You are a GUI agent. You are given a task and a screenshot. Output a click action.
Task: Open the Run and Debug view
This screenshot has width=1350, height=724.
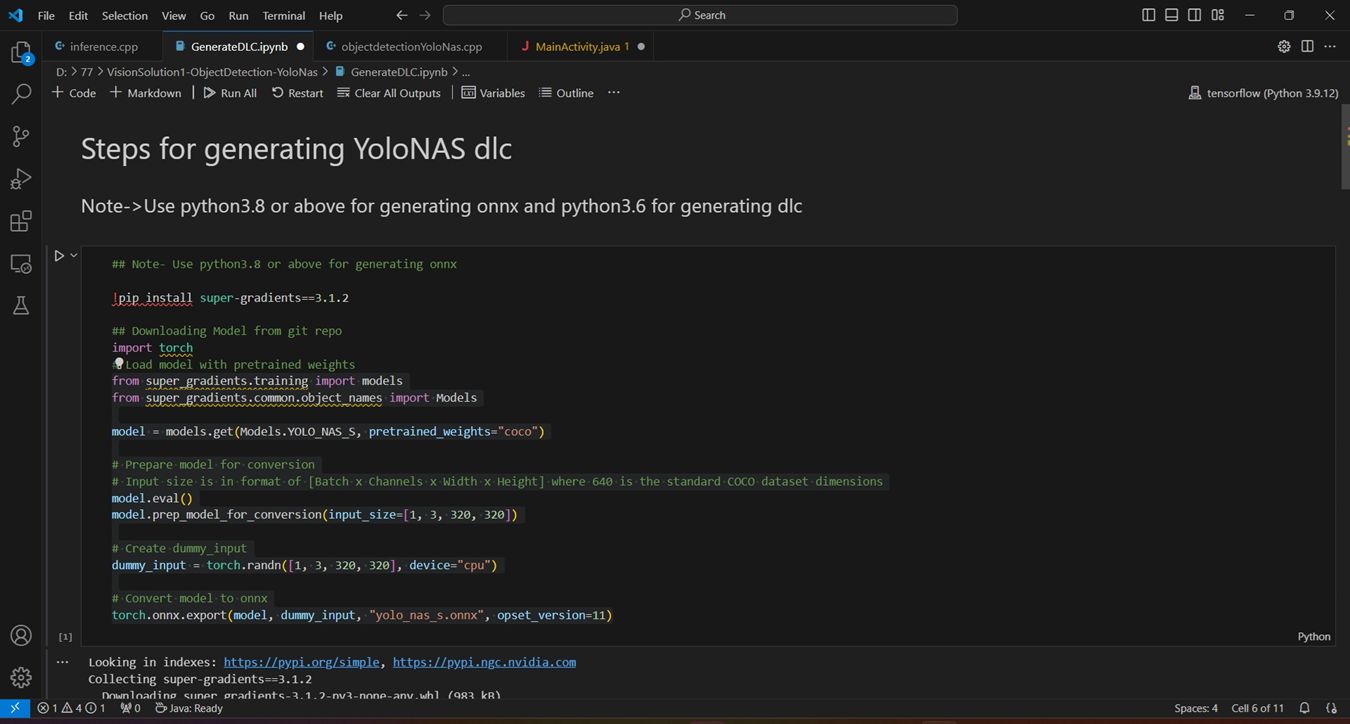[x=20, y=178]
